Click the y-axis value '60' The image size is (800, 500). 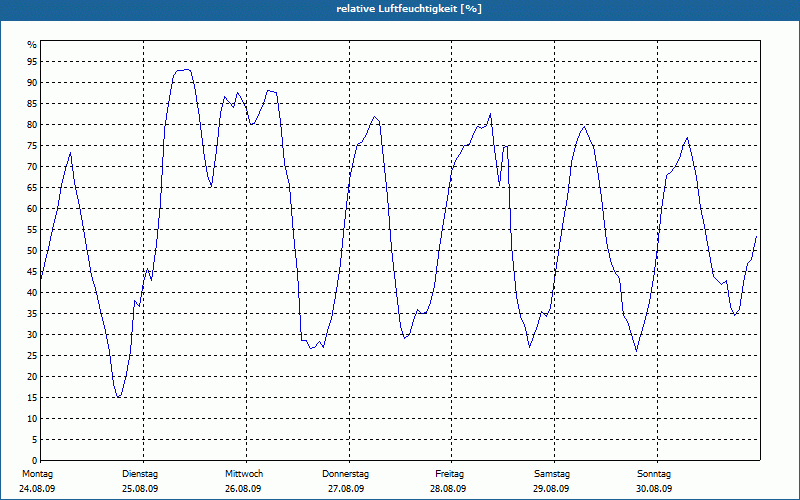(x=32, y=209)
